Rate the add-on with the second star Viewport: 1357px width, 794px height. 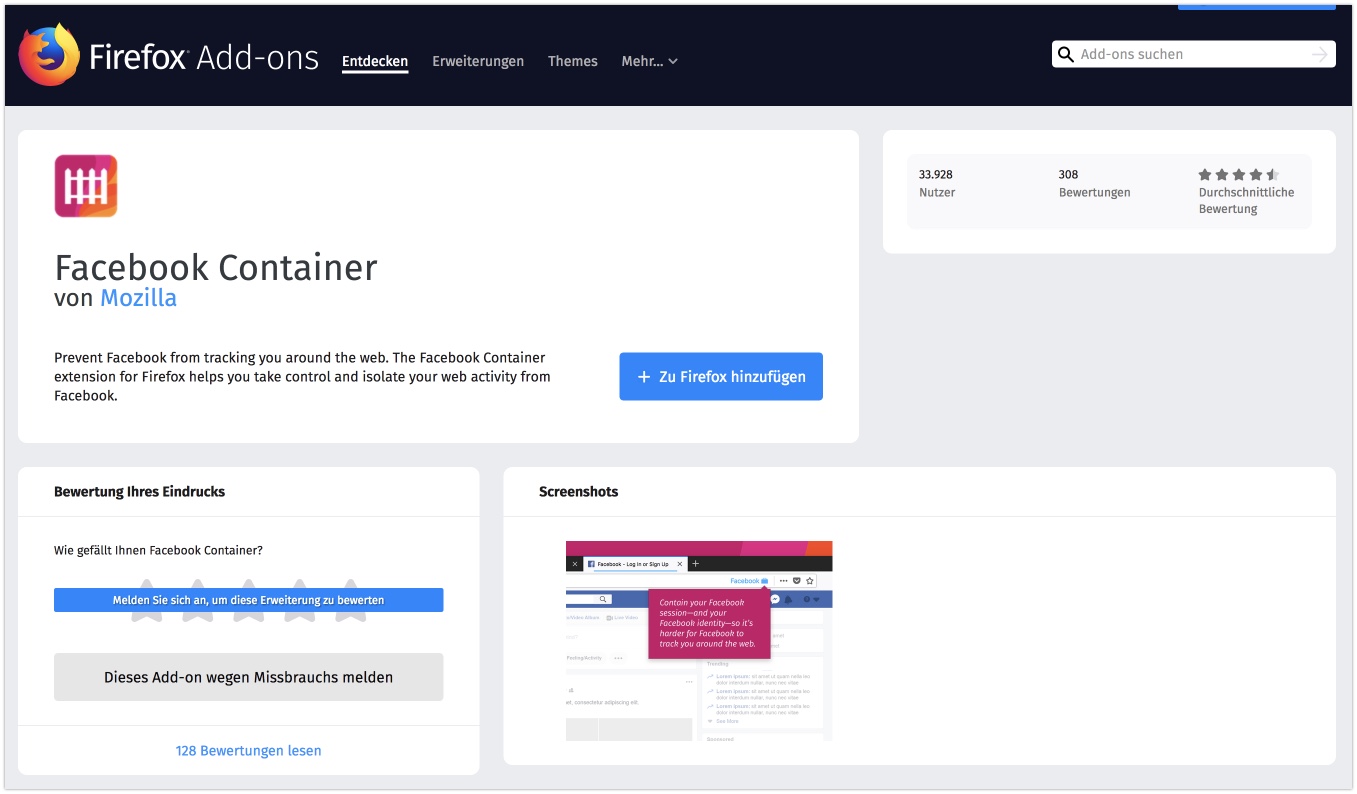[198, 616]
